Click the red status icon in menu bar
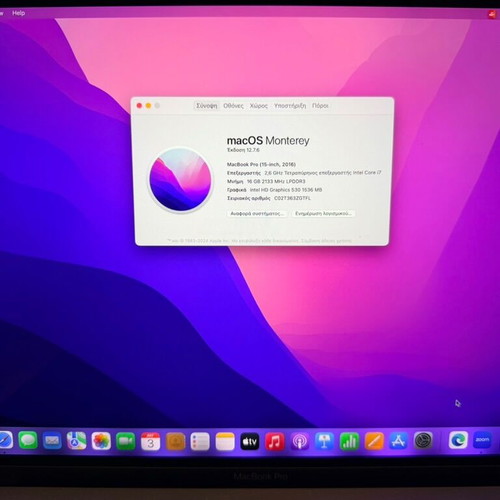The image size is (500, 500). pos(492,14)
